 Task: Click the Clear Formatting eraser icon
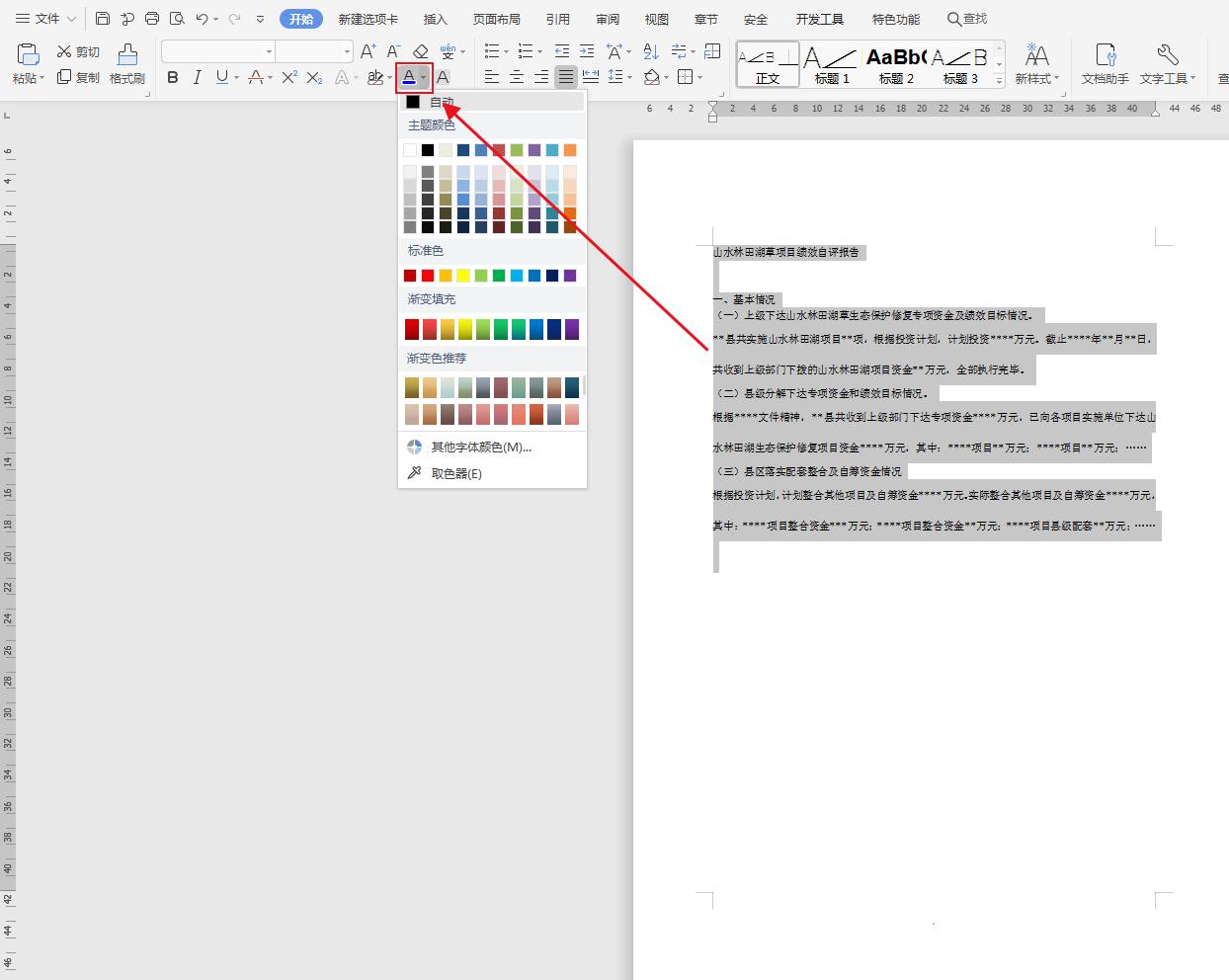click(421, 51)
